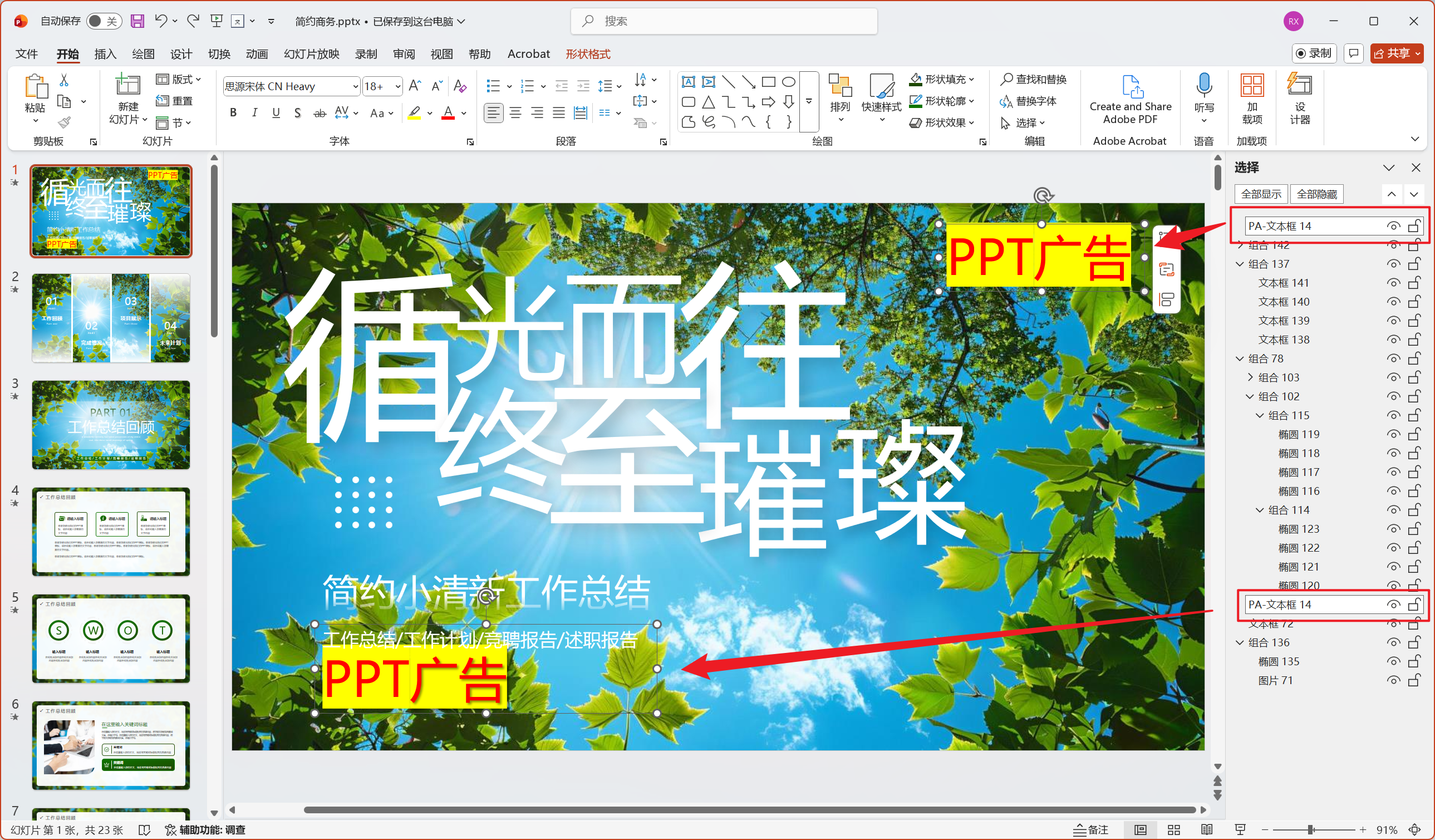Screen dimensions: 1435x840
Task: Hide the 椭圆 119 shape
Action: (1394, 434)
